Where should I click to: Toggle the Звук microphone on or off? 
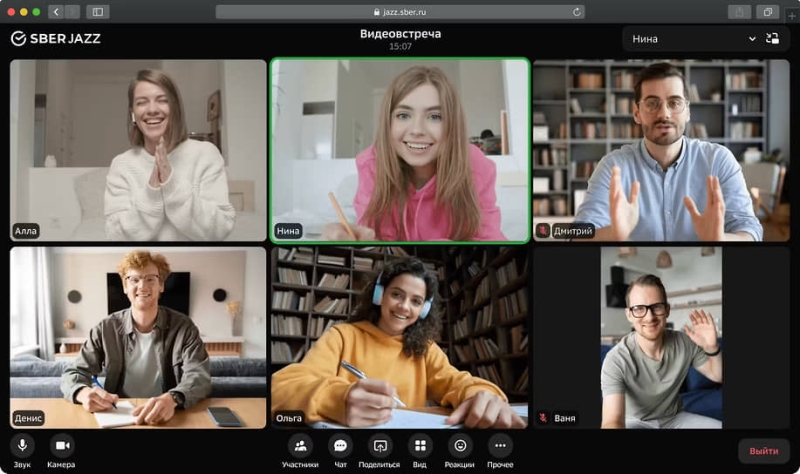[21, 445]
